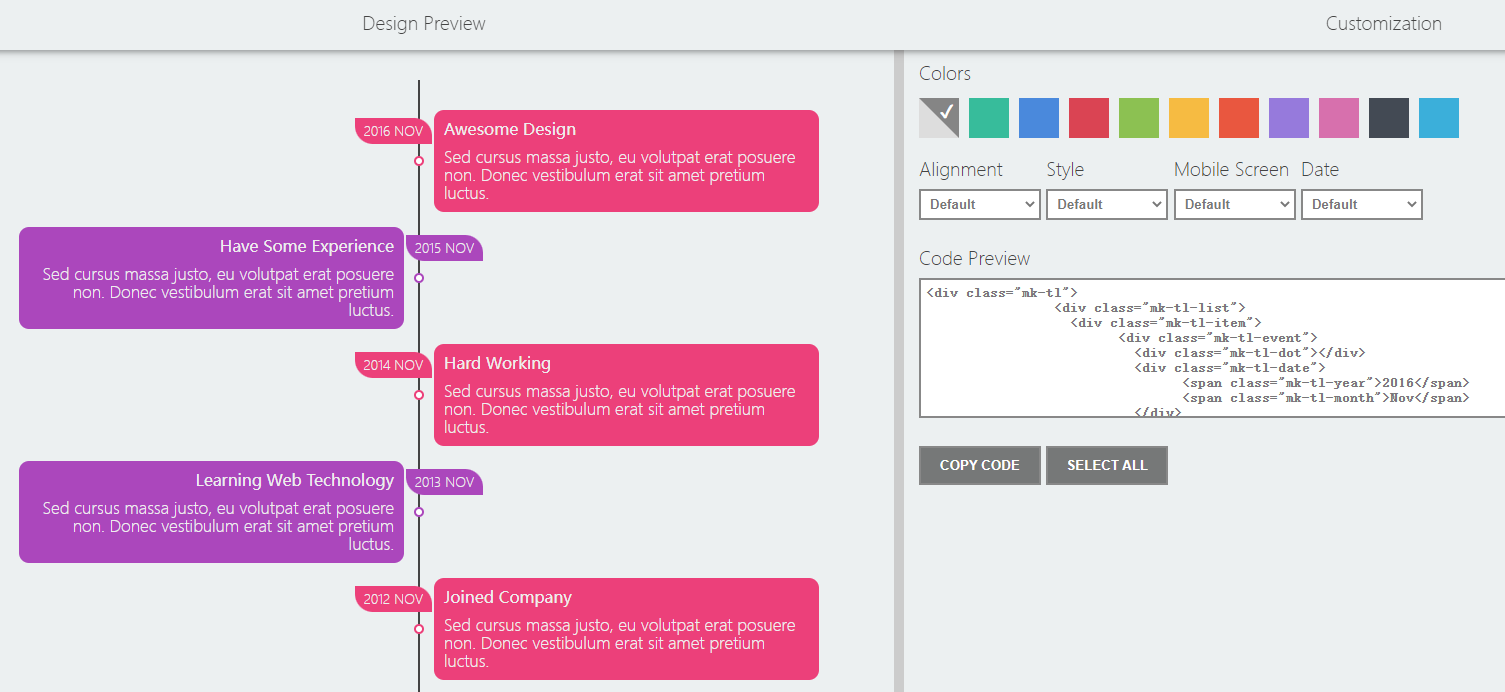Open the Alignment dropdown
1505x692 pixels.
click(x=980, y=204)
